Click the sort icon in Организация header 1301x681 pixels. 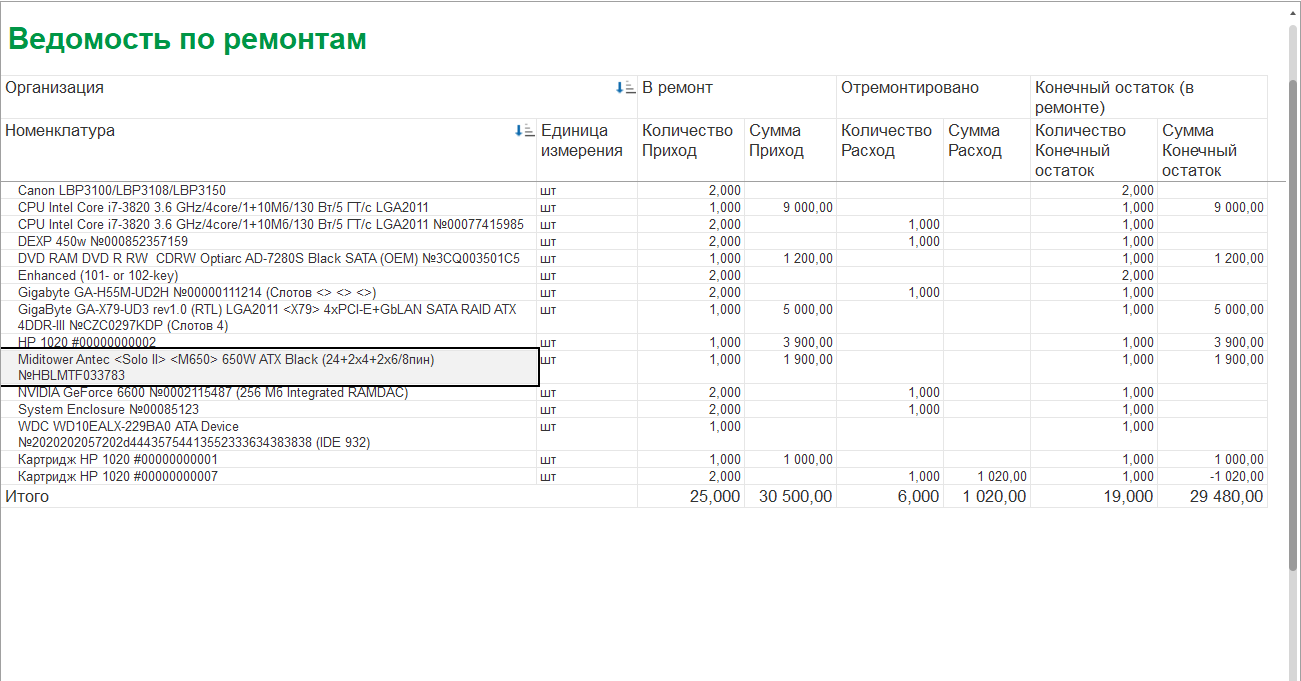point(625,88)
